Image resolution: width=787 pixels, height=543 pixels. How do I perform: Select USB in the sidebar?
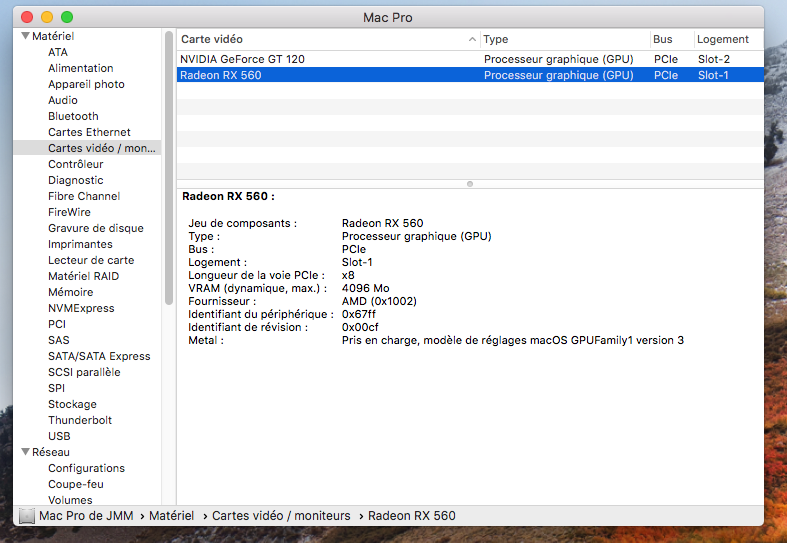(59, 437)
